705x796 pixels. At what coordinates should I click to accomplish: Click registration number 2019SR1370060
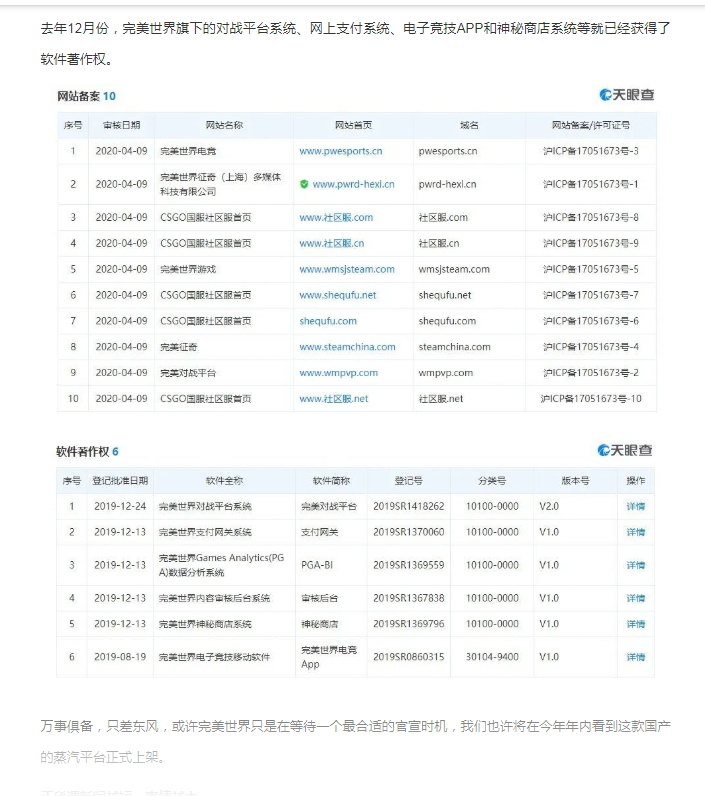(409, 533)
